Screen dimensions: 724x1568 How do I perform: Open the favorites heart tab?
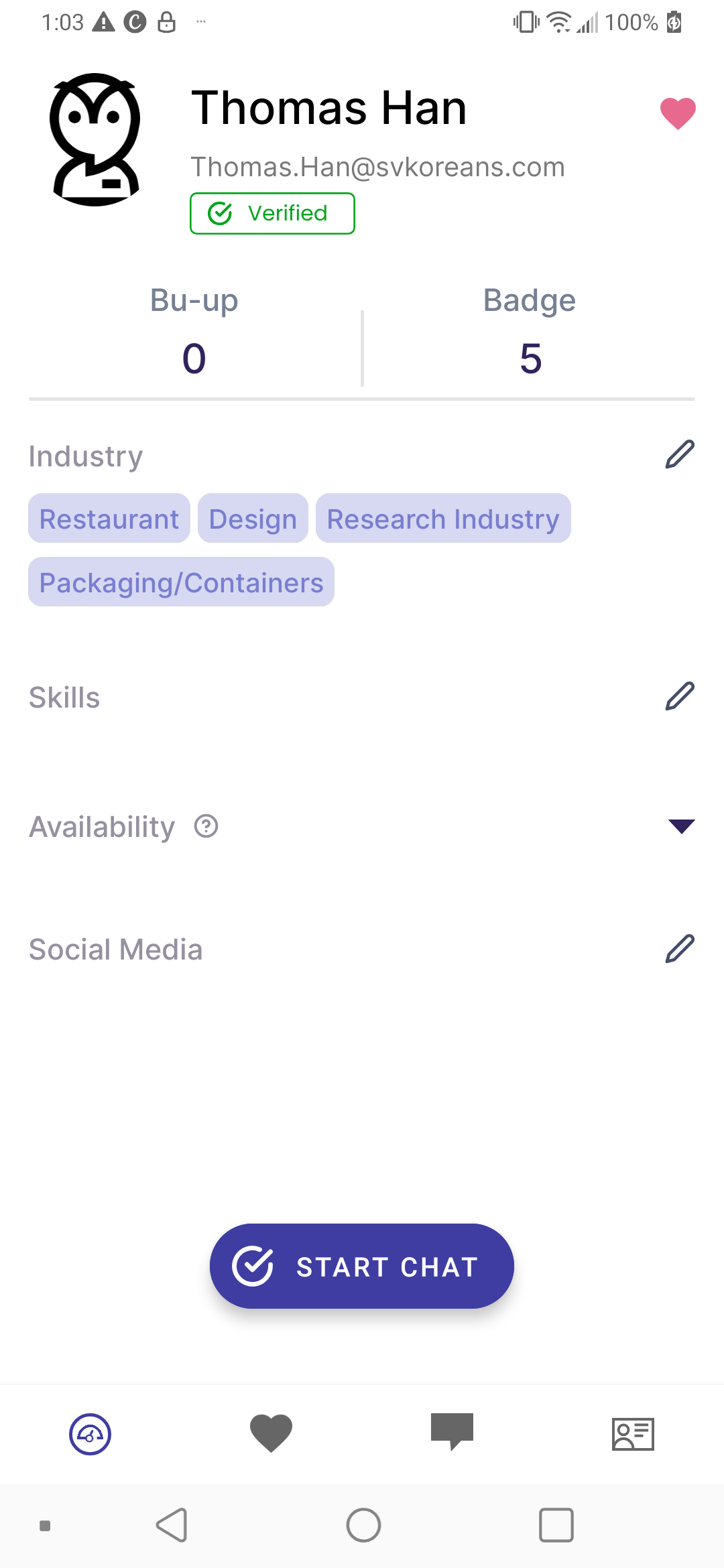[x=271, y=1434]
